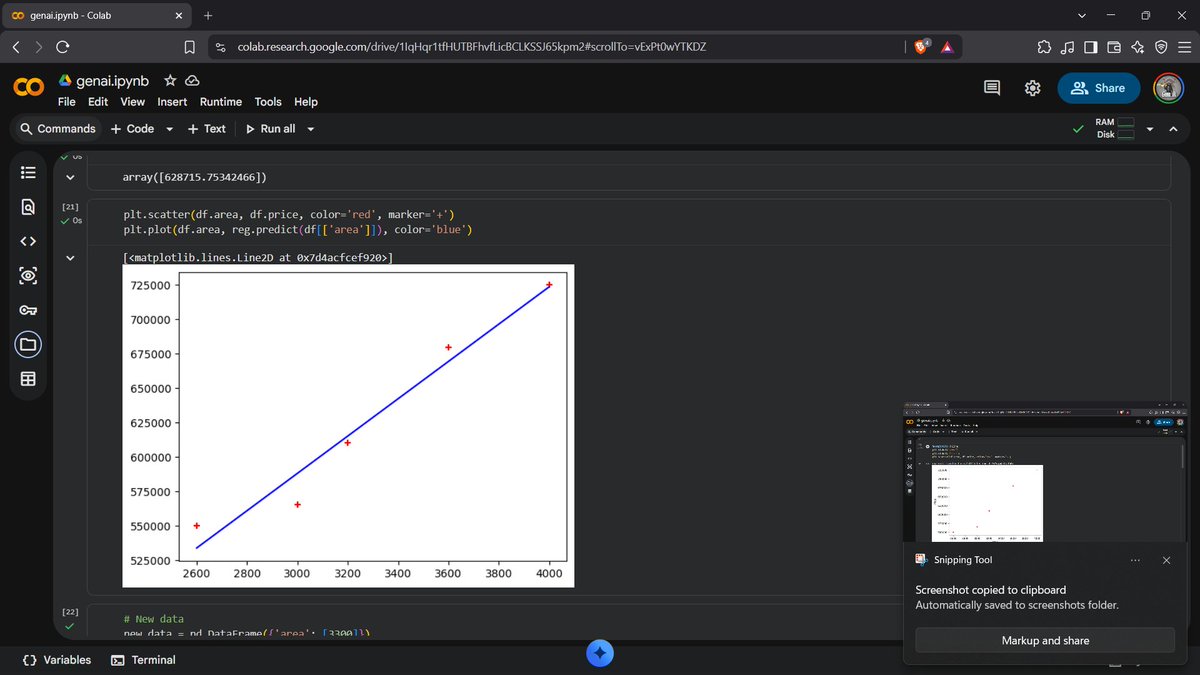The image size is (1200, 675).
Task: Click the Colab CO logo
Action: tap(28, 88)
